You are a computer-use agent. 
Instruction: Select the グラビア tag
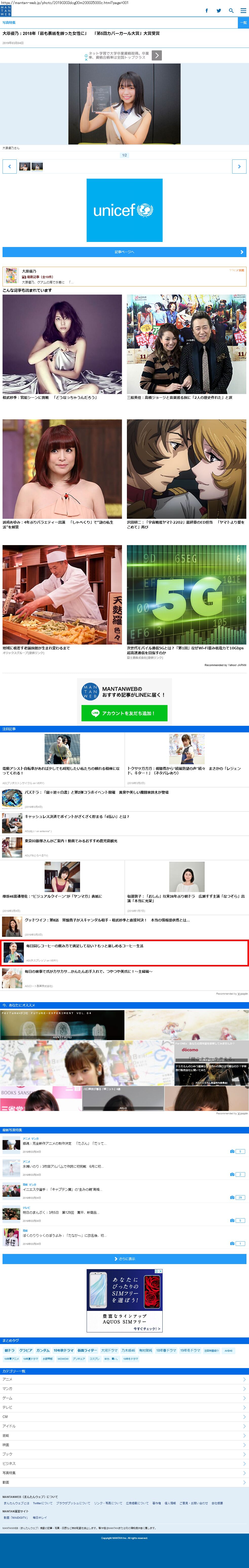click(26, 1351)
